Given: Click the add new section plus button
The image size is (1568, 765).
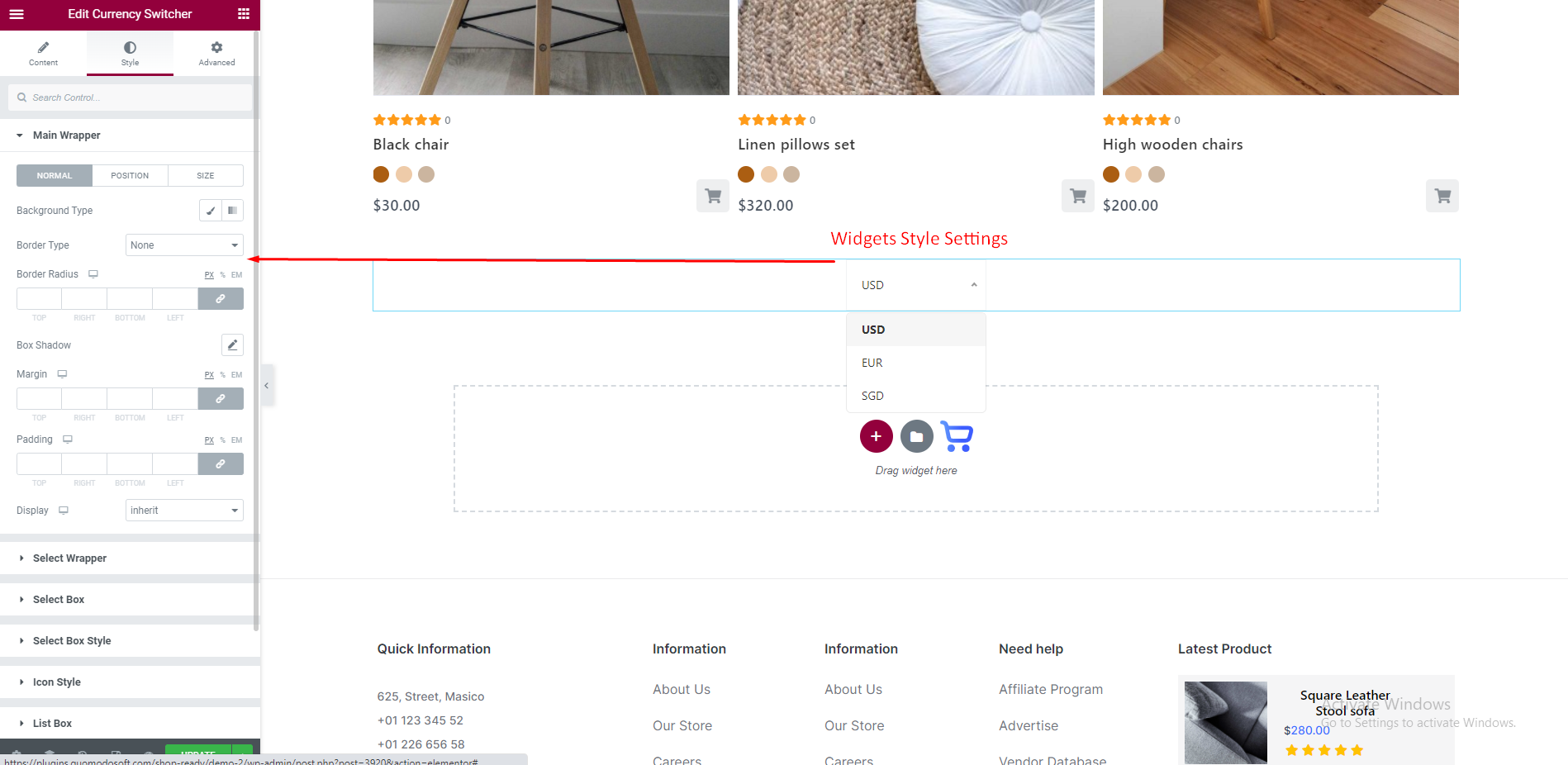Looking at the screenshot, I should click(876, 436).
